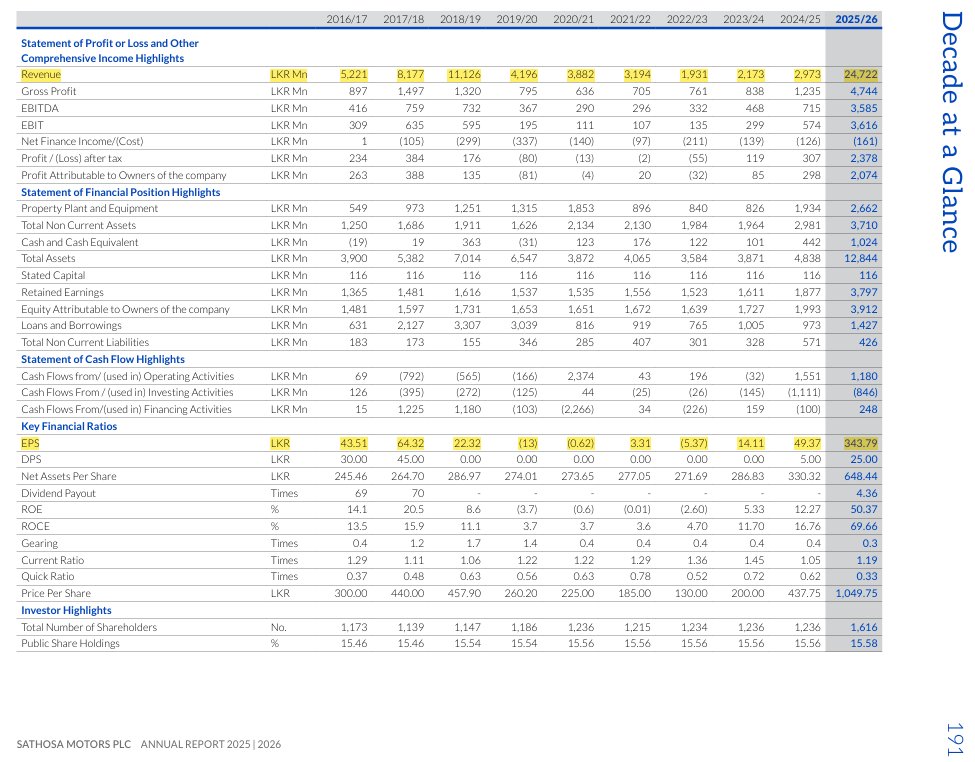Viewport: 975px width, 762px height.
Task: Click the 2016/17 column header
Action: tap(347, 19)
